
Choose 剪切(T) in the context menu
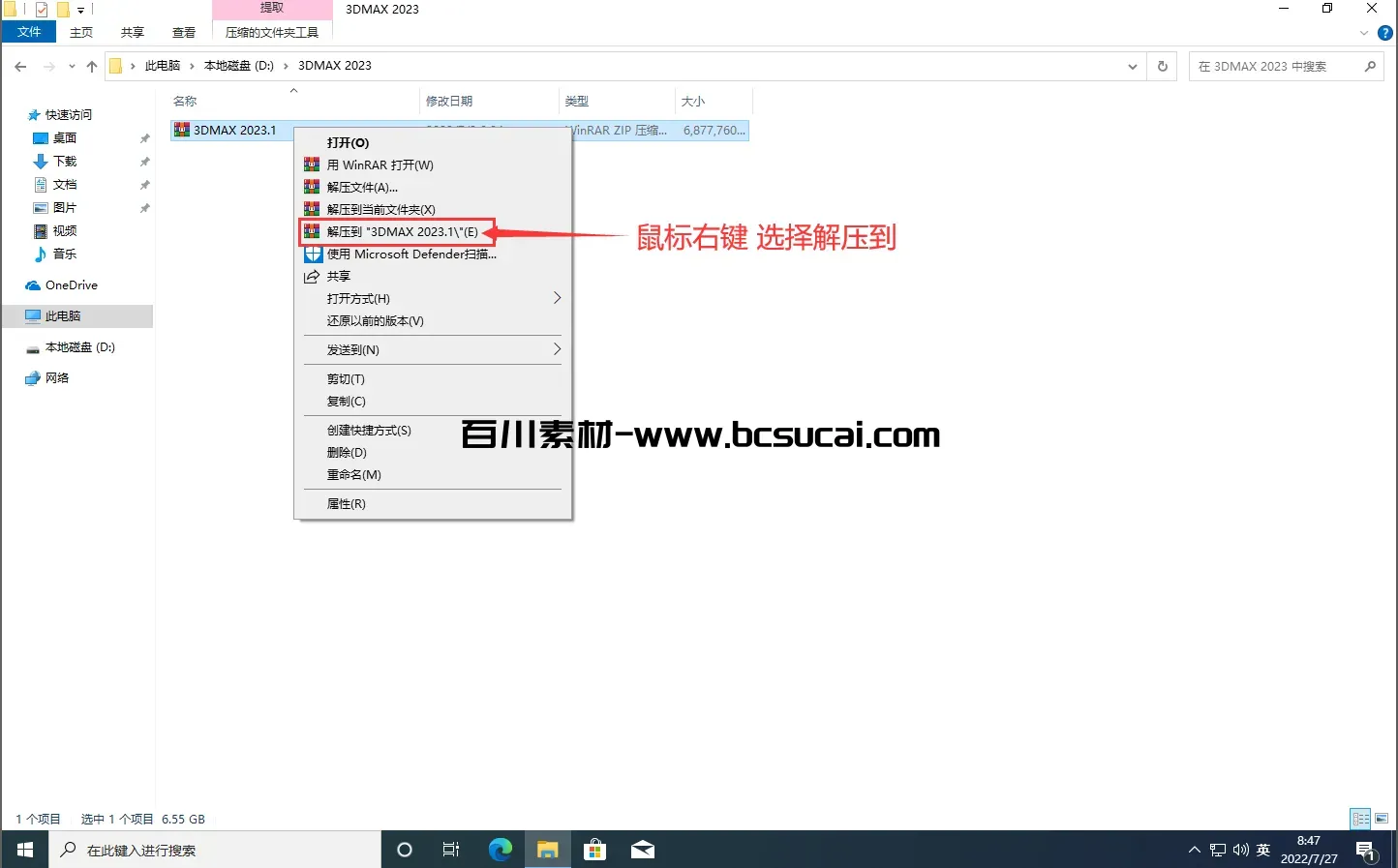click(433, 378)
